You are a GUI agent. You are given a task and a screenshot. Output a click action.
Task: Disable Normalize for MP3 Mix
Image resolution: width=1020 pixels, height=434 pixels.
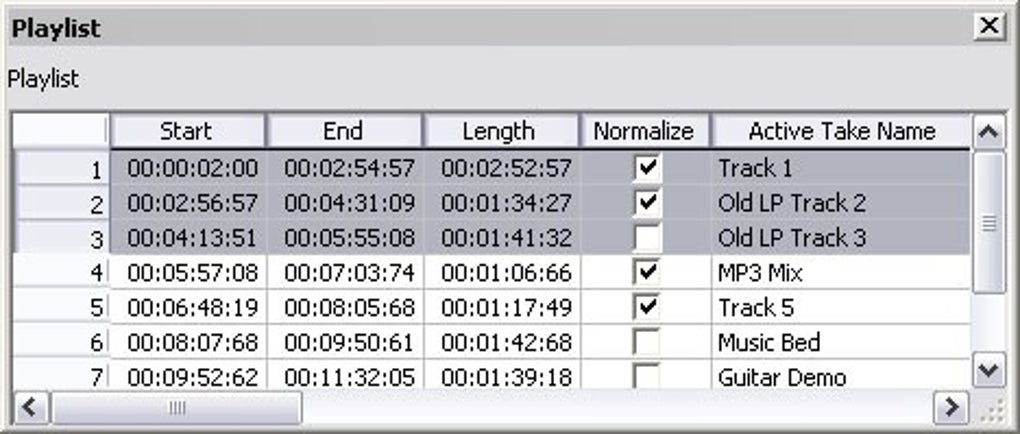coord(647,272)
